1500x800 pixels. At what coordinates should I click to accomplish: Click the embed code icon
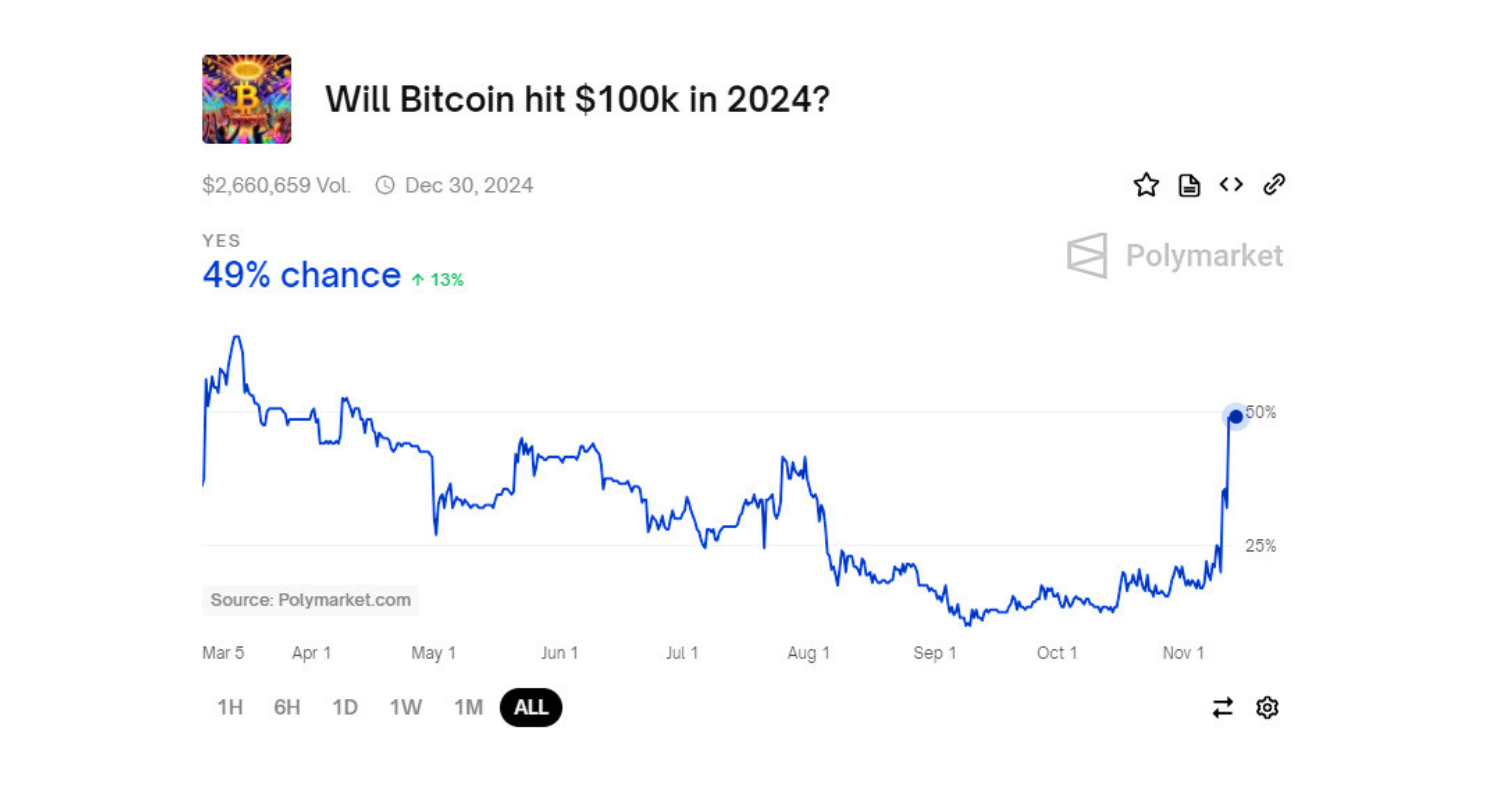click(1231, 184)
